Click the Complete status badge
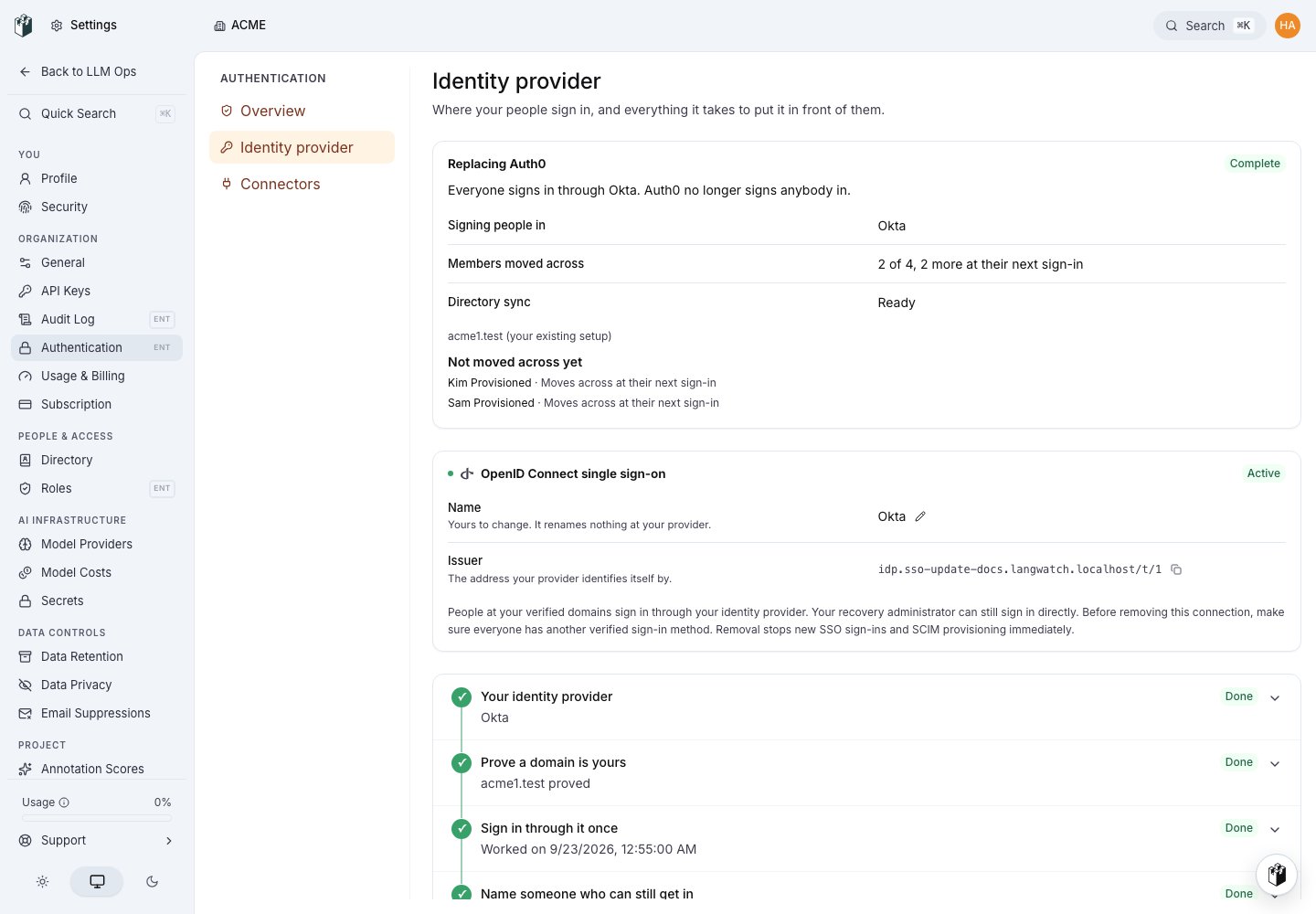The height and width of the screenshot is (914, 1316). [x=1255, y=164]
